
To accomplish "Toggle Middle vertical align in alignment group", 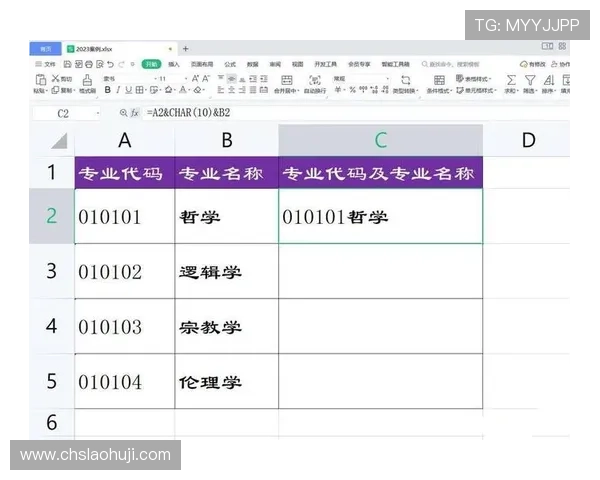I will pos(232,79).
